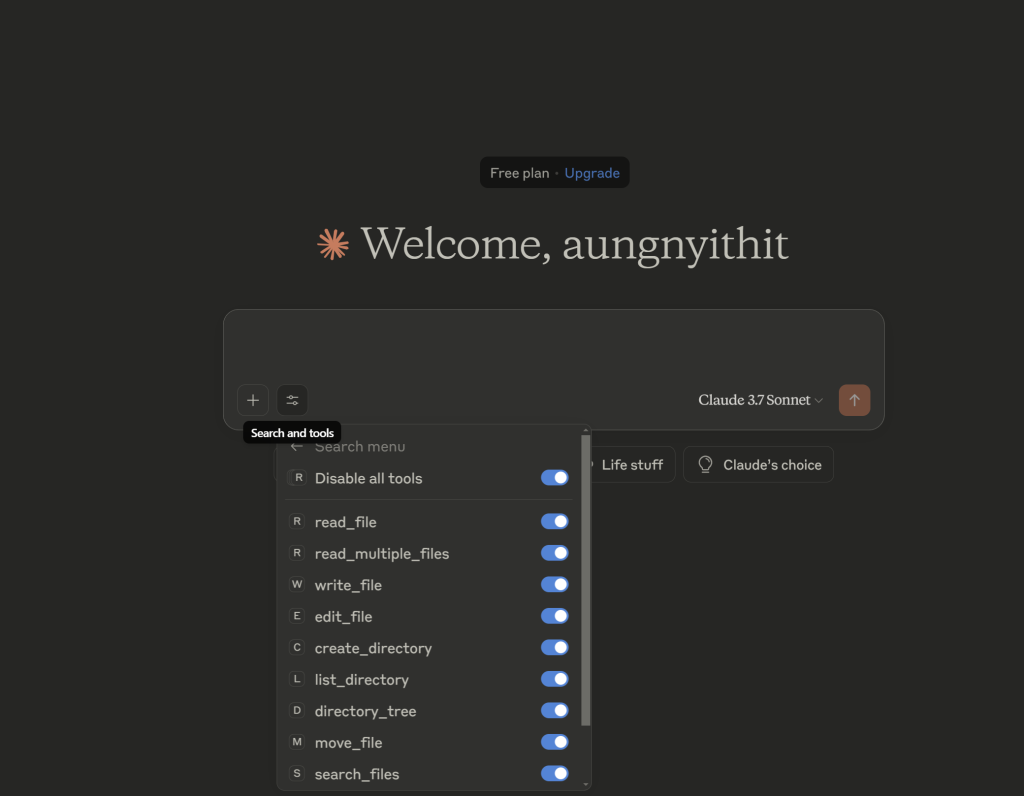This screenshot has width=1024, height=796.
Task: Click the edit_file label
Action: coord(344,616)
